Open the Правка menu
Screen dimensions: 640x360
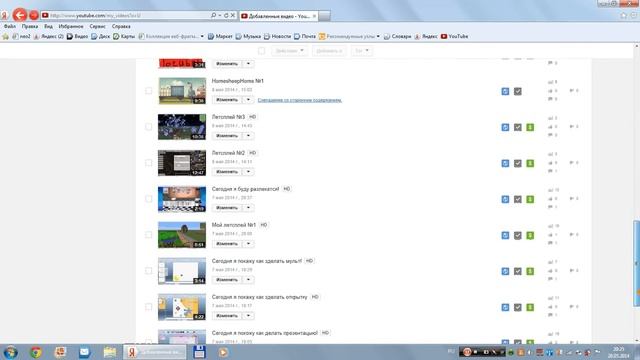pos(30,26)
